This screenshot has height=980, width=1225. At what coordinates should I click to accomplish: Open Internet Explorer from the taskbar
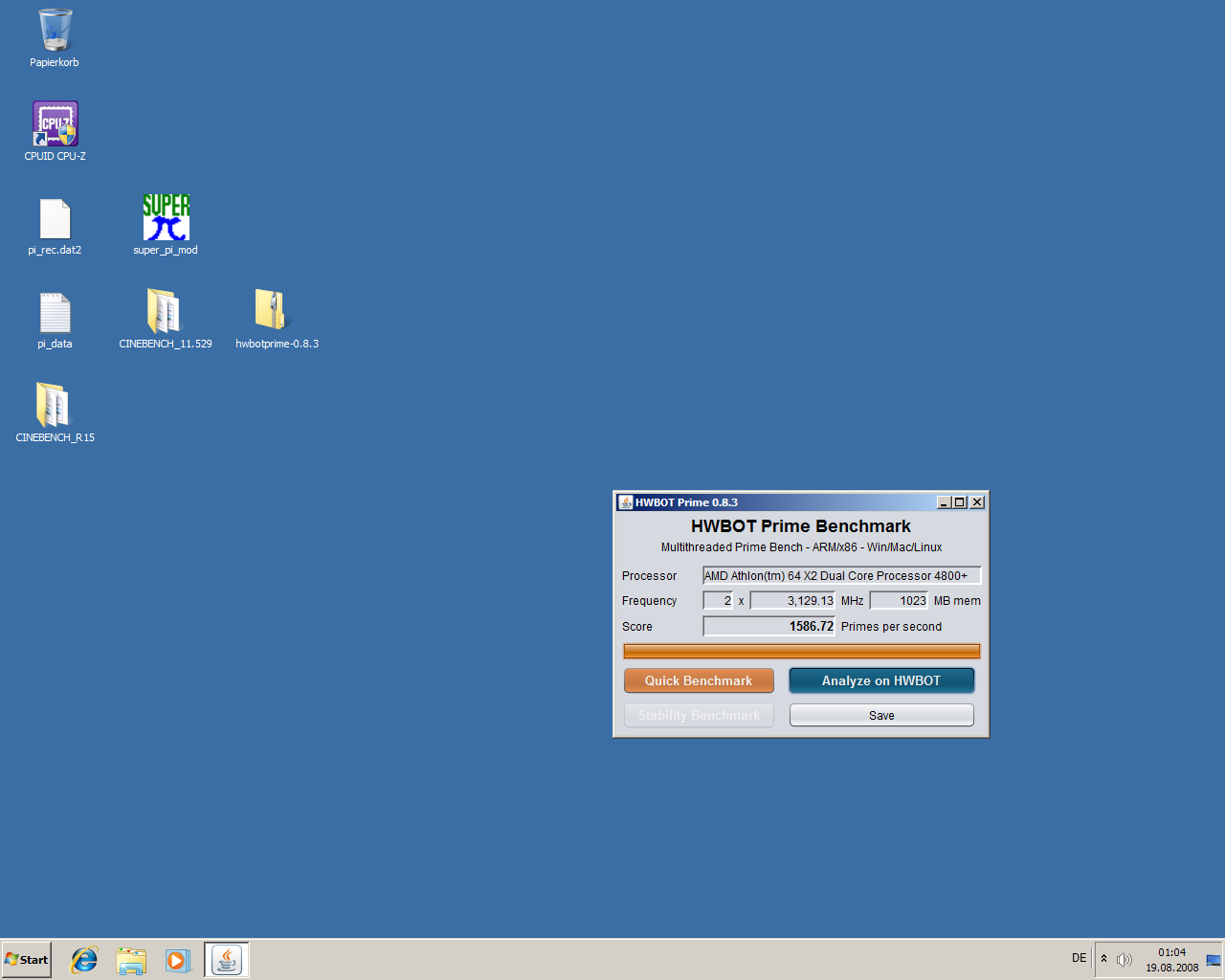[x=84, y=960]
